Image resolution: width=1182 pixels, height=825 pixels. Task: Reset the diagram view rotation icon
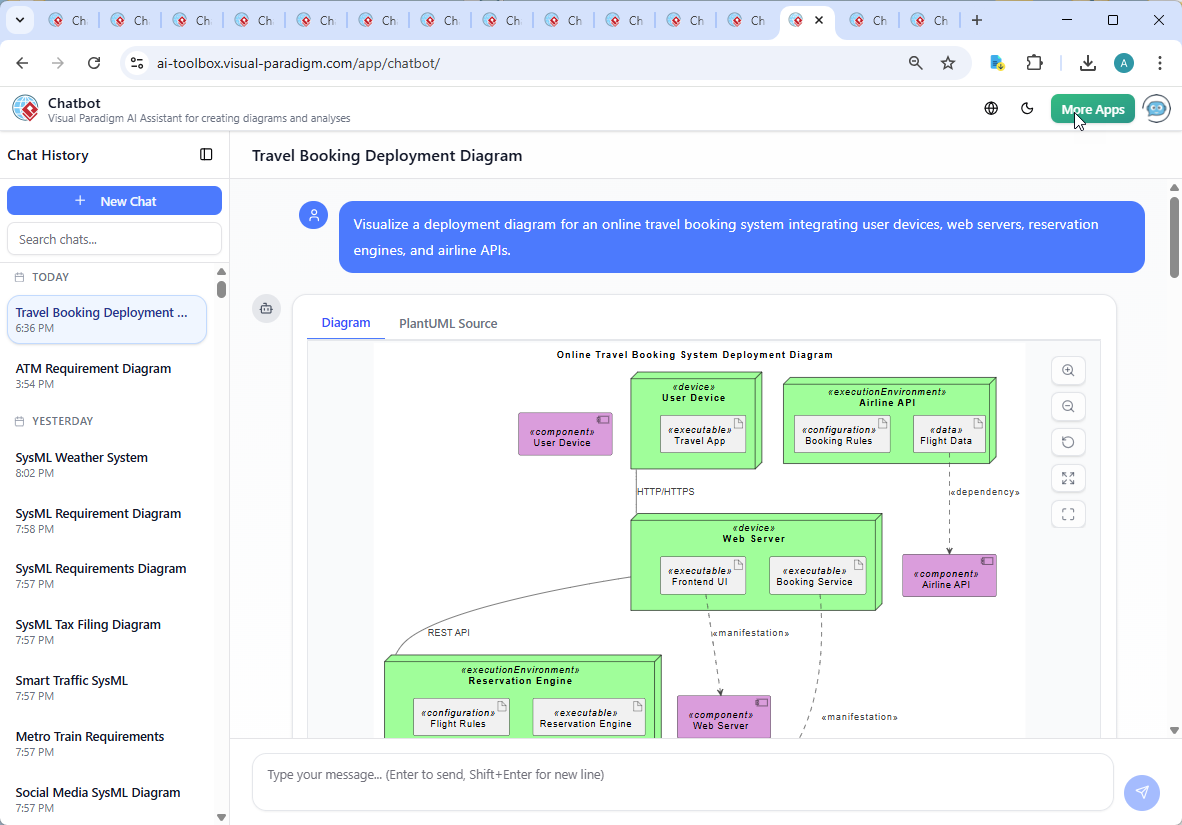tap(1068, 443)
